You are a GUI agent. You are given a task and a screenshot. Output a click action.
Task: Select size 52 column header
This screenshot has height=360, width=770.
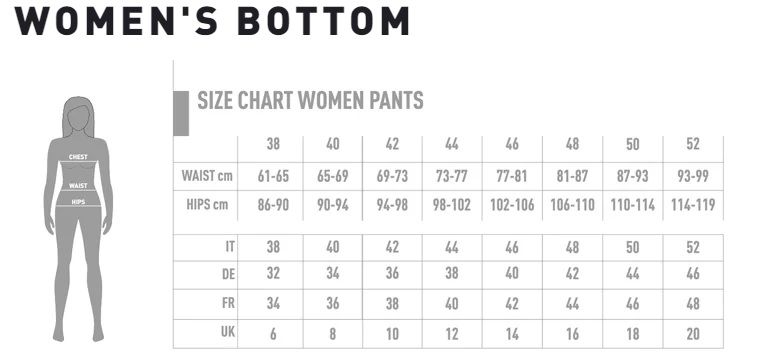pyautogui.click(x=693, y=144)
